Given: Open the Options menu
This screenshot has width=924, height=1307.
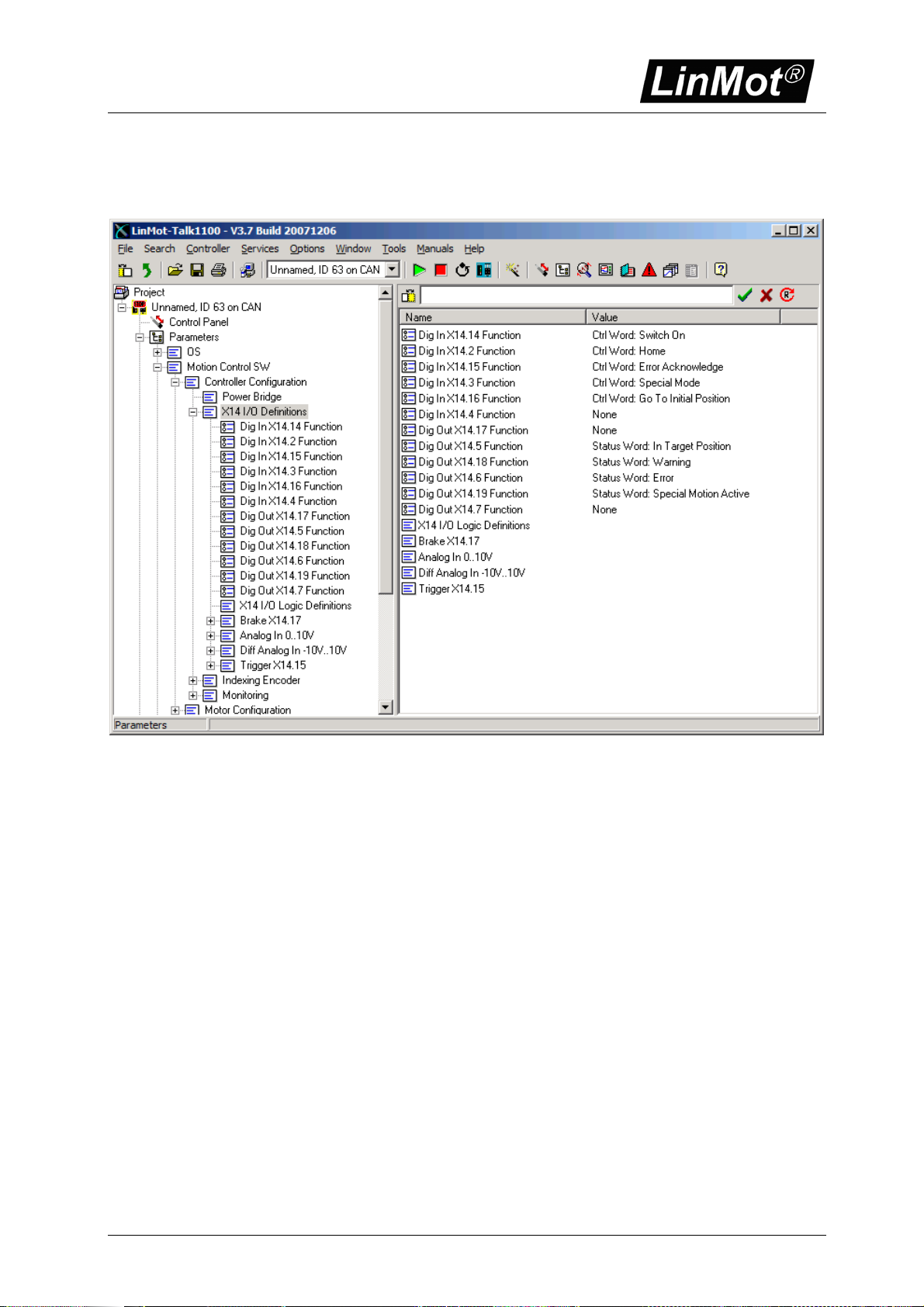Looking at the screenshot, I should click(x=307, y=249).
